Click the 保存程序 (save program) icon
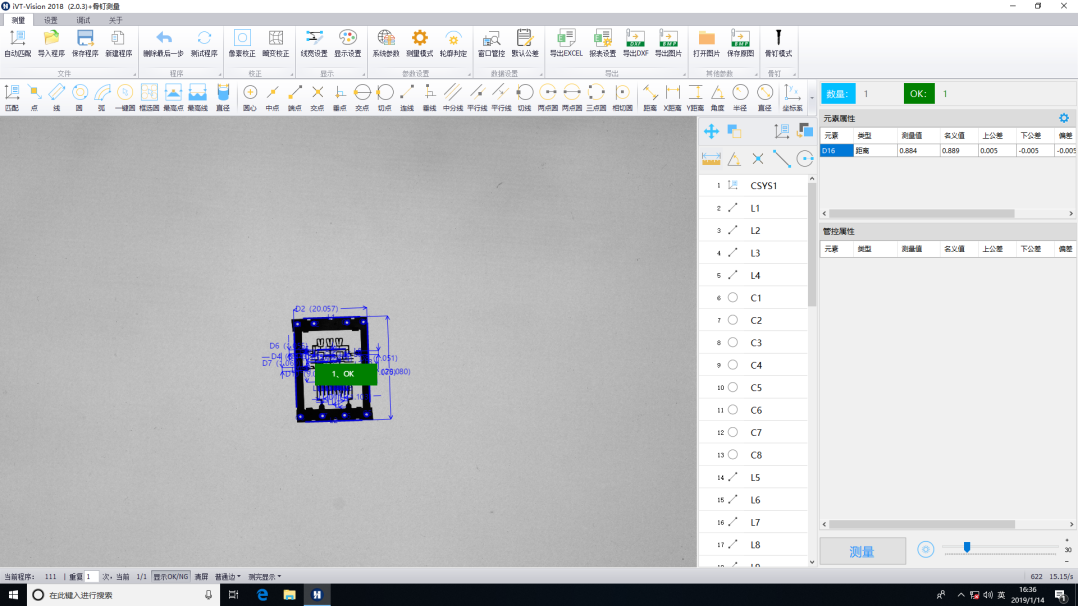1078x606 pixels. point(85,41)
